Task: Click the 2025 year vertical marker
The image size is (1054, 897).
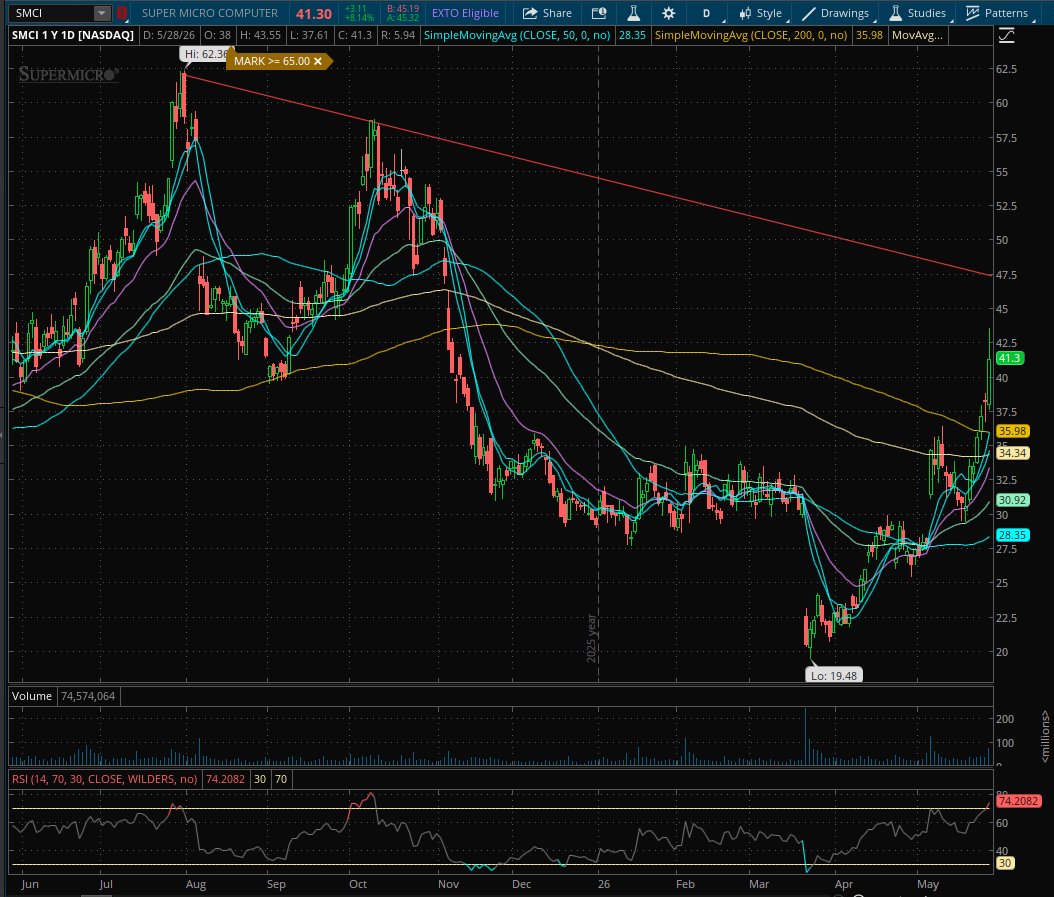Action: tap(592, 637)
